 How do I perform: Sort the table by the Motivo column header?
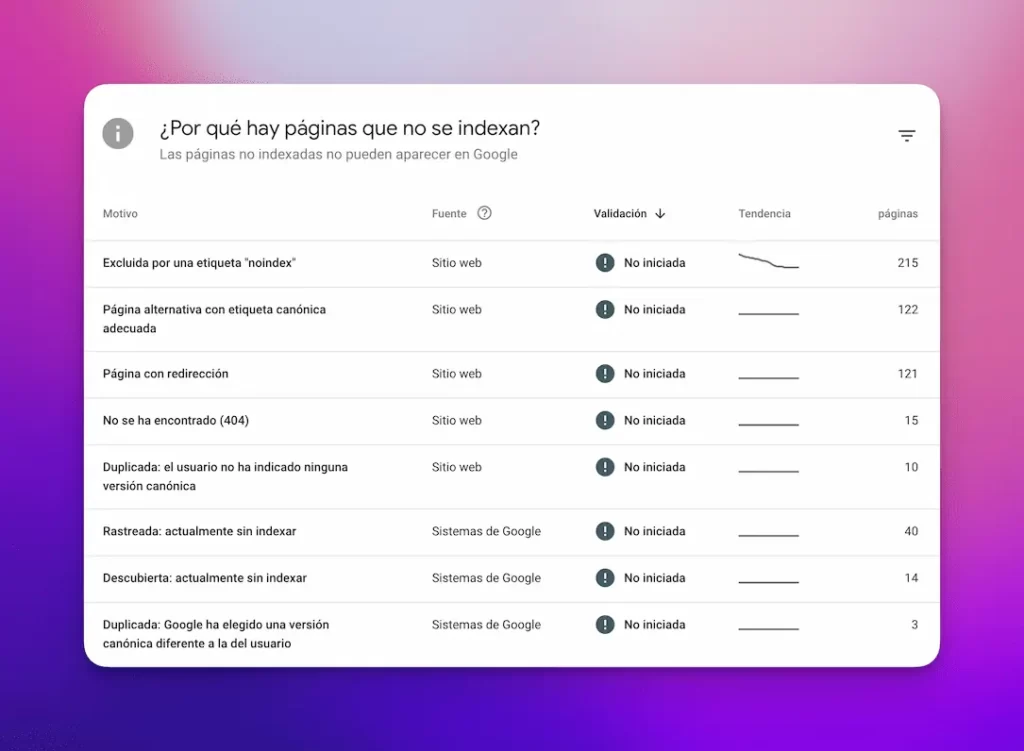click(120, 213)
